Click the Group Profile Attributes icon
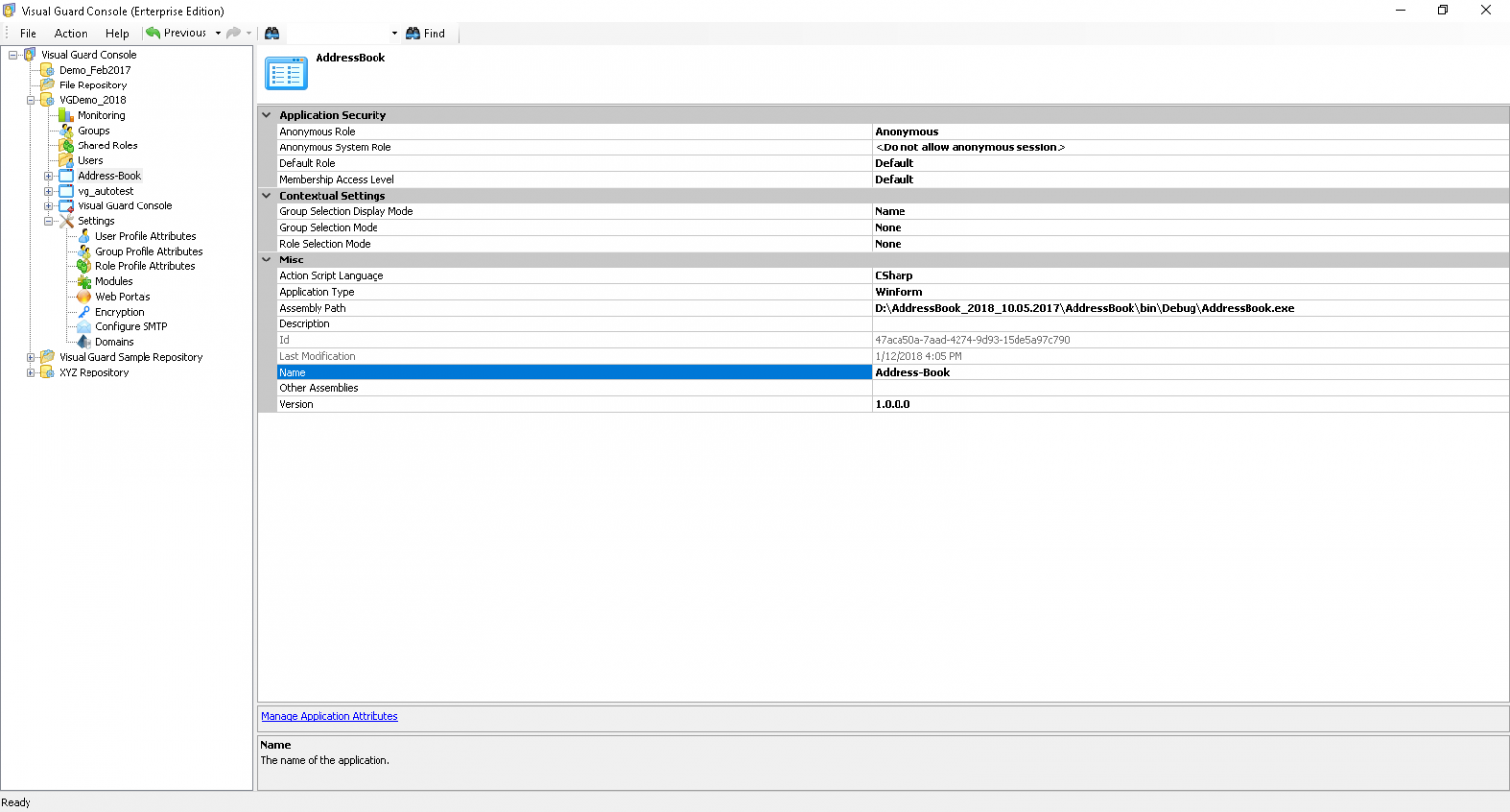The height and width of the screenshot is (812, 1510). (x=85, y=252)
